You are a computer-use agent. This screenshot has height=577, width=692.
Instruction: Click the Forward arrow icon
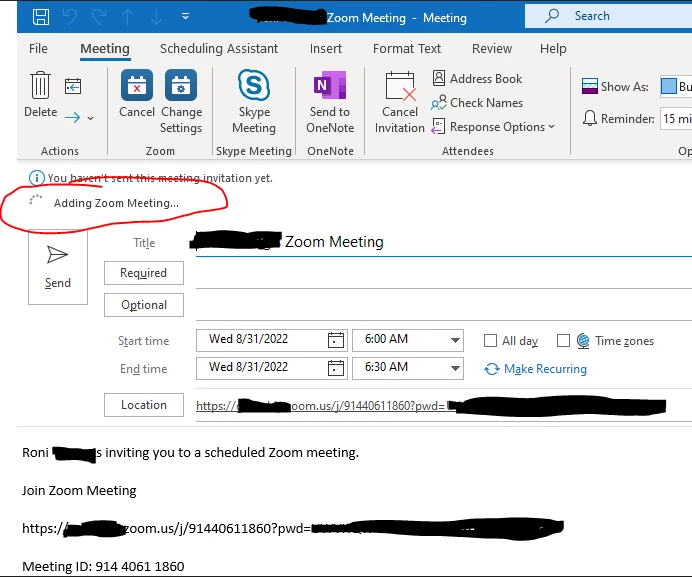click(x=73, y=117)
